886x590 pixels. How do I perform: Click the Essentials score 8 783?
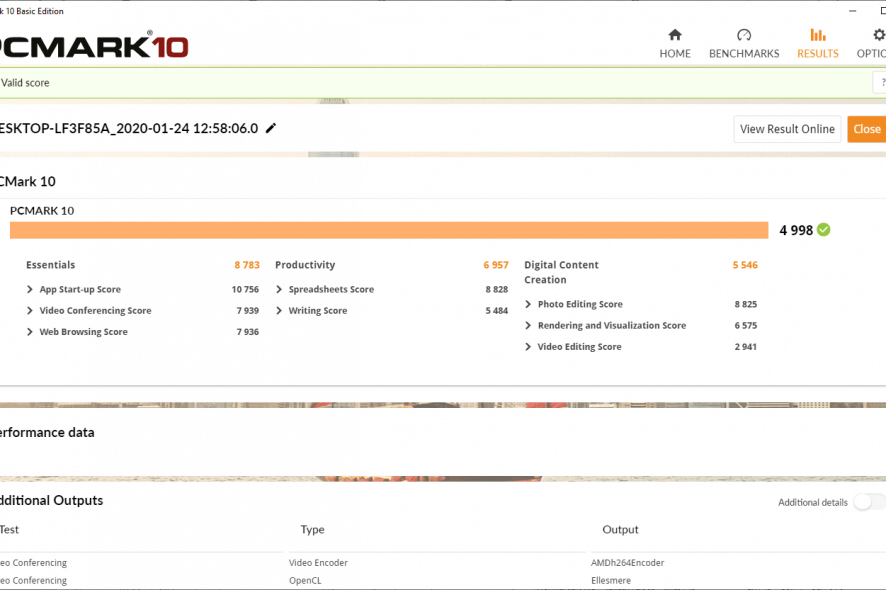pos(247,265)
